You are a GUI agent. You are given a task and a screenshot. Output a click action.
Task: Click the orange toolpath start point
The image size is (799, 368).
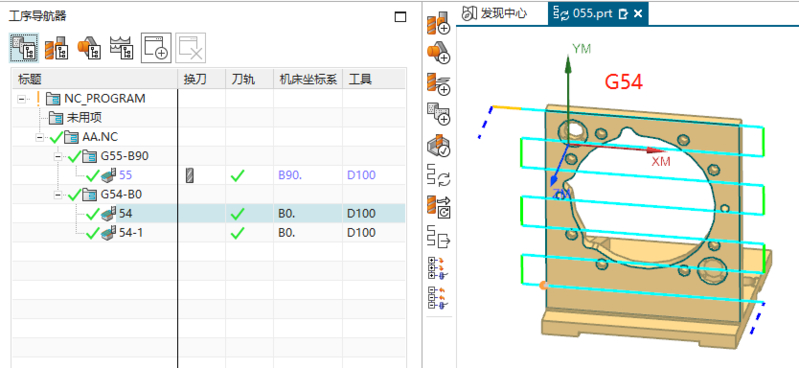(543, 285)
